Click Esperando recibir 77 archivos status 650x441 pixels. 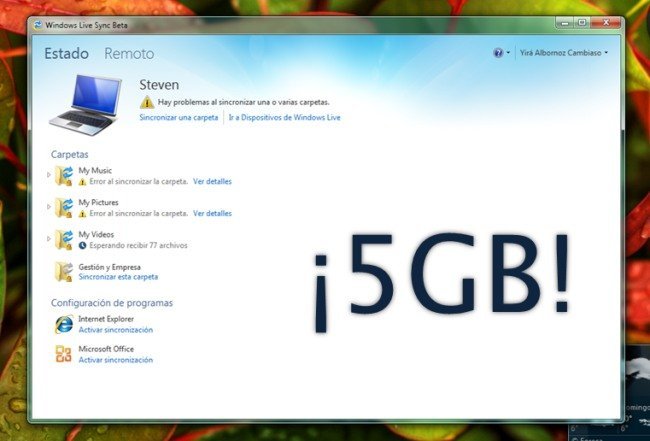pos(138,245)
